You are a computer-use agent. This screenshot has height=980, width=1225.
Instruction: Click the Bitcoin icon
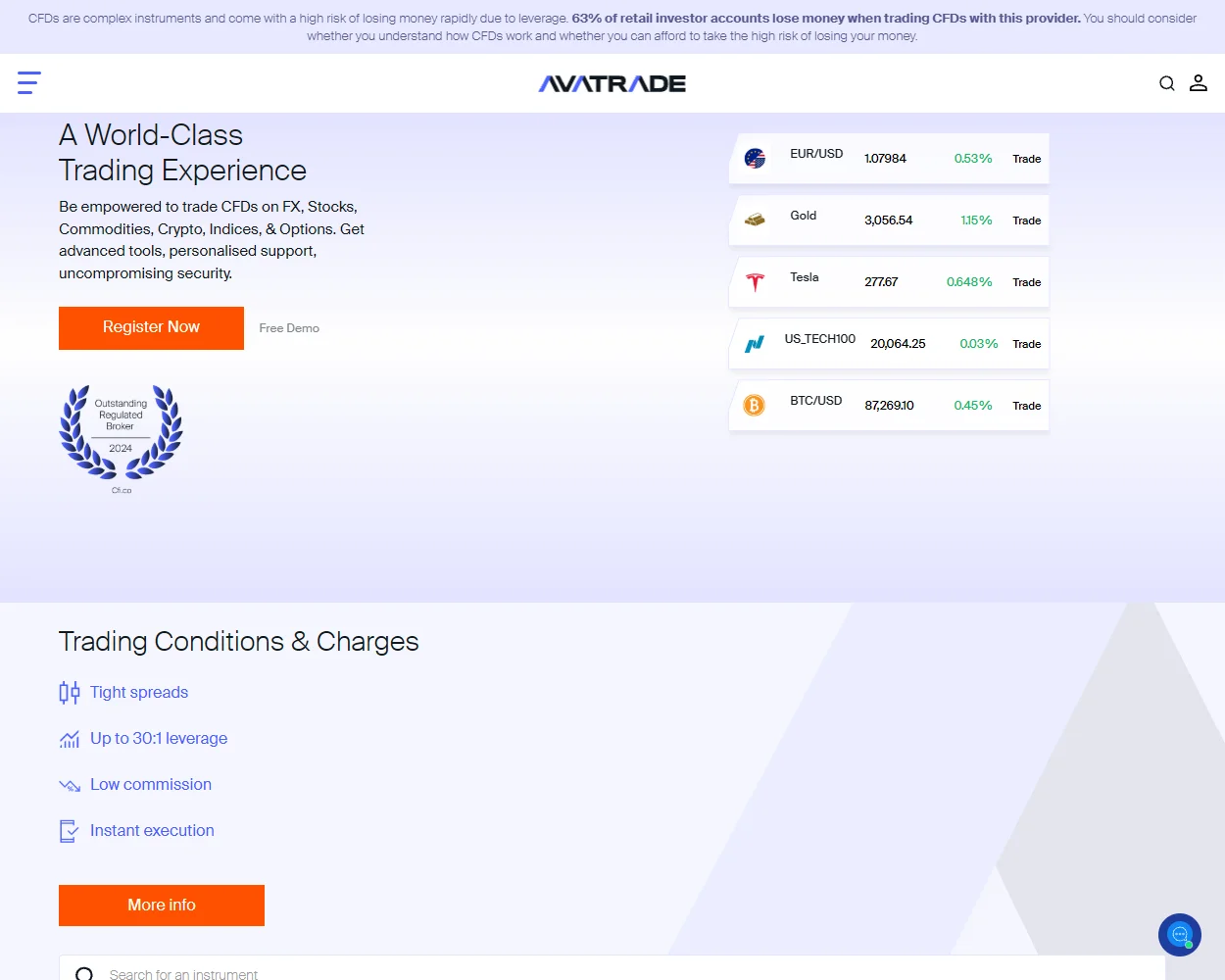[754, 405]
